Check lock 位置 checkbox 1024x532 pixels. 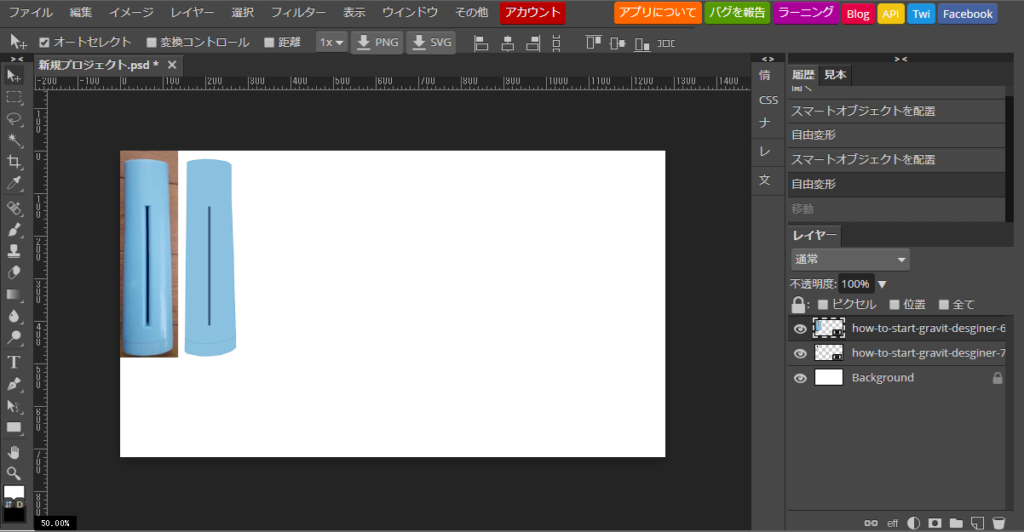[895, 304]
